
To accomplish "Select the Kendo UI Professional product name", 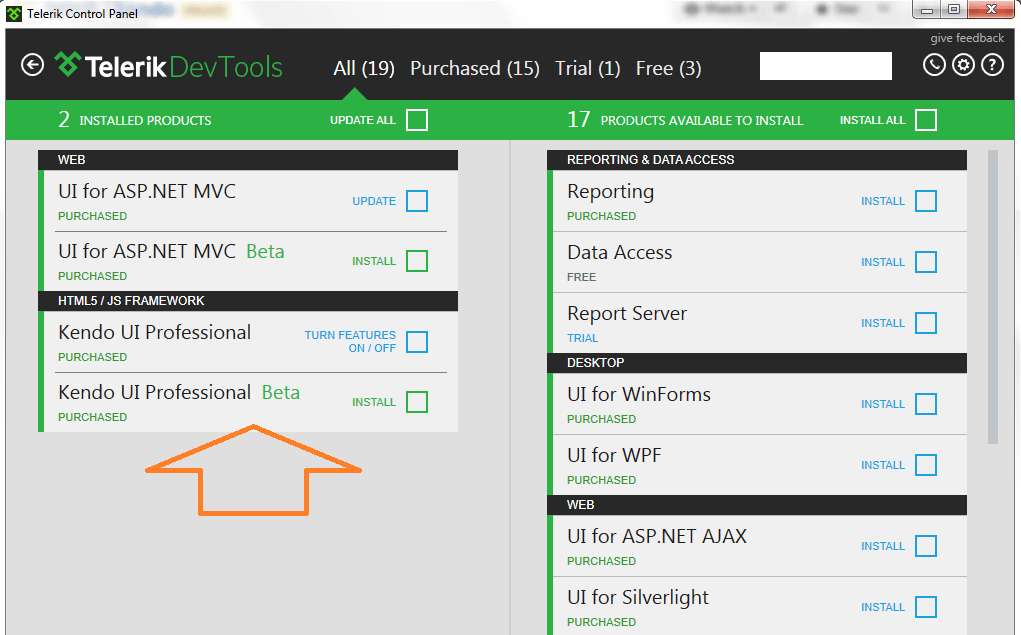I will [154, 332].
